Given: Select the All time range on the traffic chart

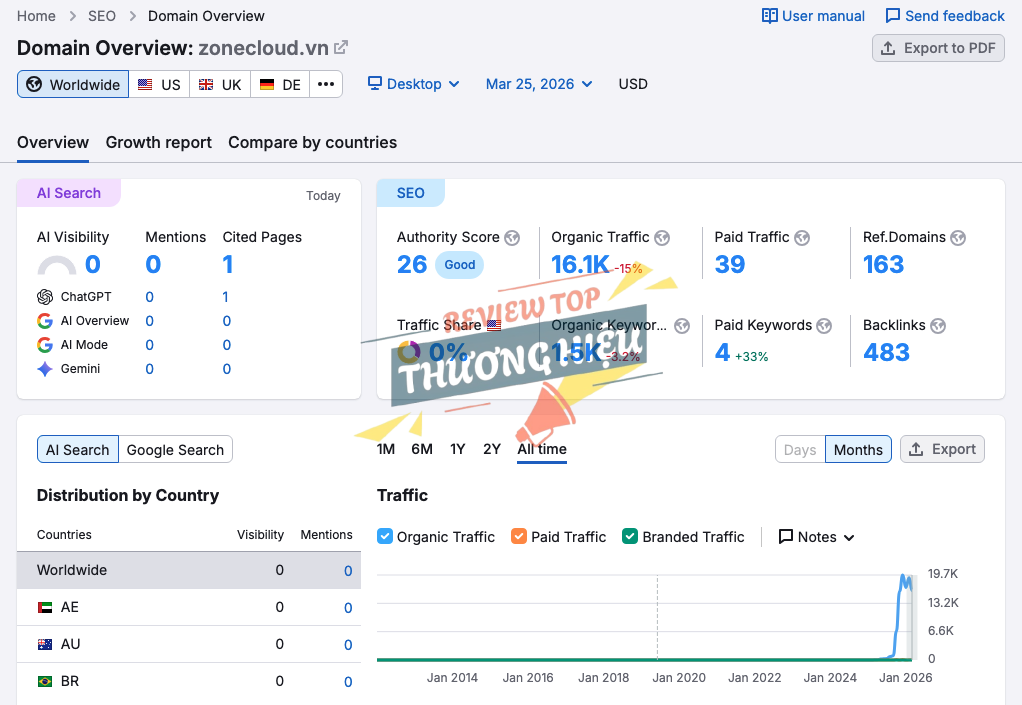Looking at the screenshot, I should (541, 449).
